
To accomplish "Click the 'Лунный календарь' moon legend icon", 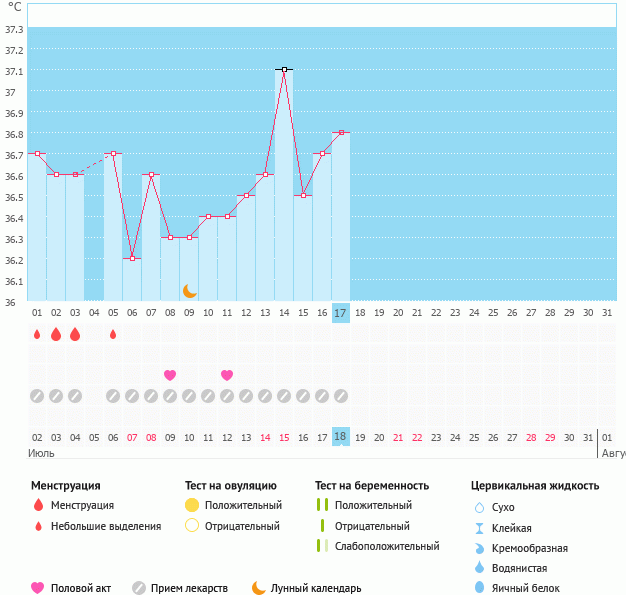I will click(x=259, y=588).
